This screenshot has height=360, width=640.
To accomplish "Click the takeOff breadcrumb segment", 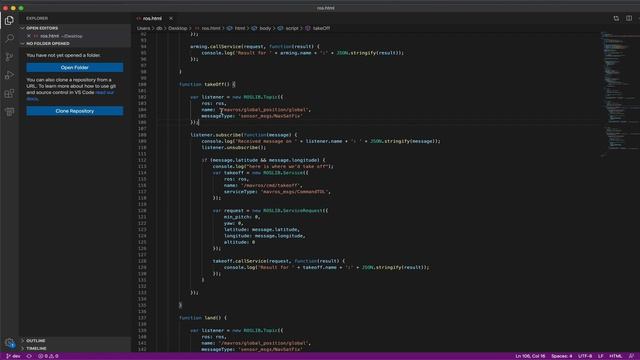I will pos(321,29).
